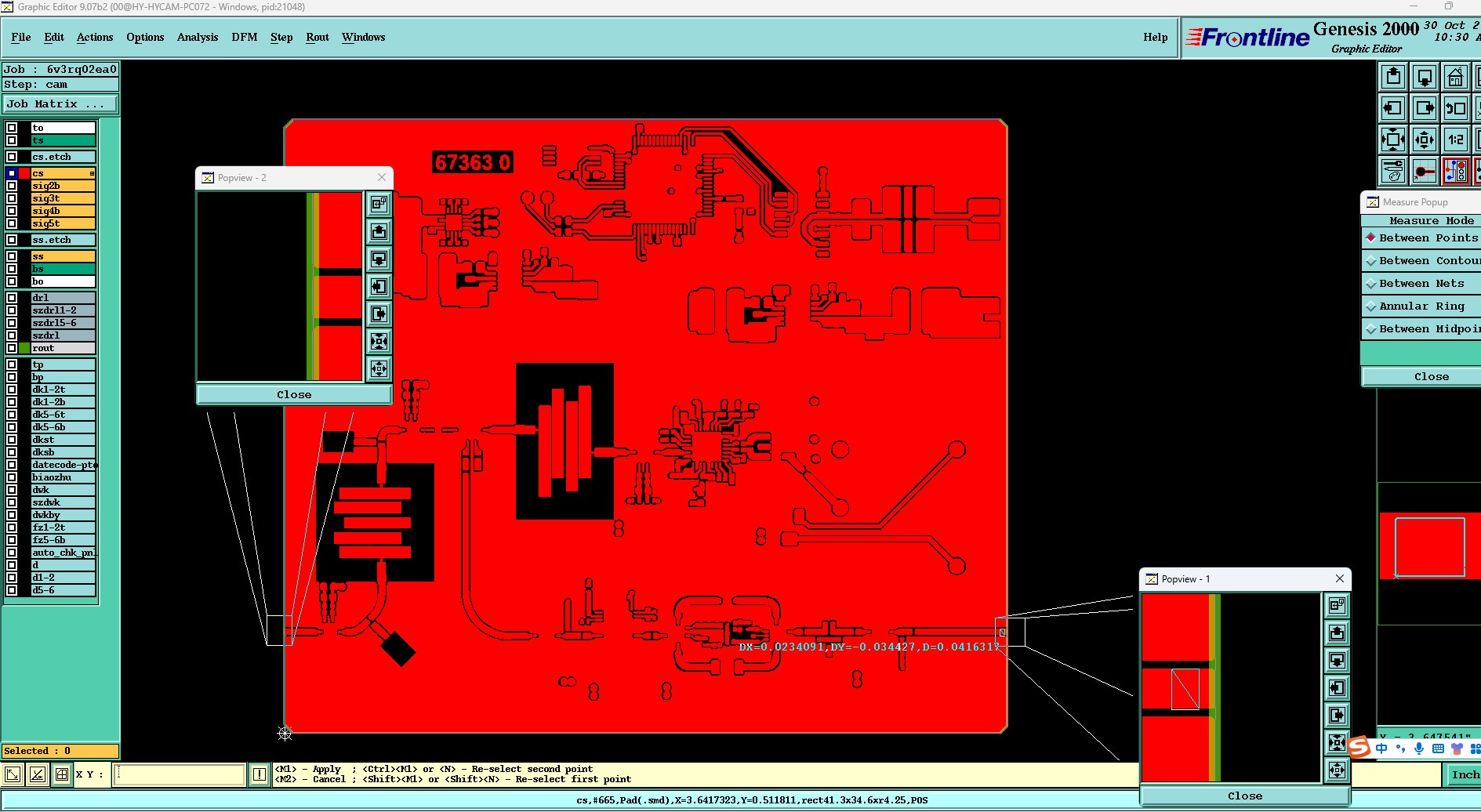Toggle display checkbox for layer sig2b
This screenshot has width=1481, height=812.
(12, 186)
